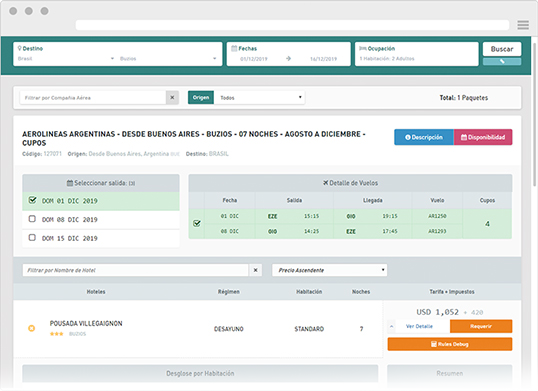Click the Fechas calendar icon

[x=234, y=48]
